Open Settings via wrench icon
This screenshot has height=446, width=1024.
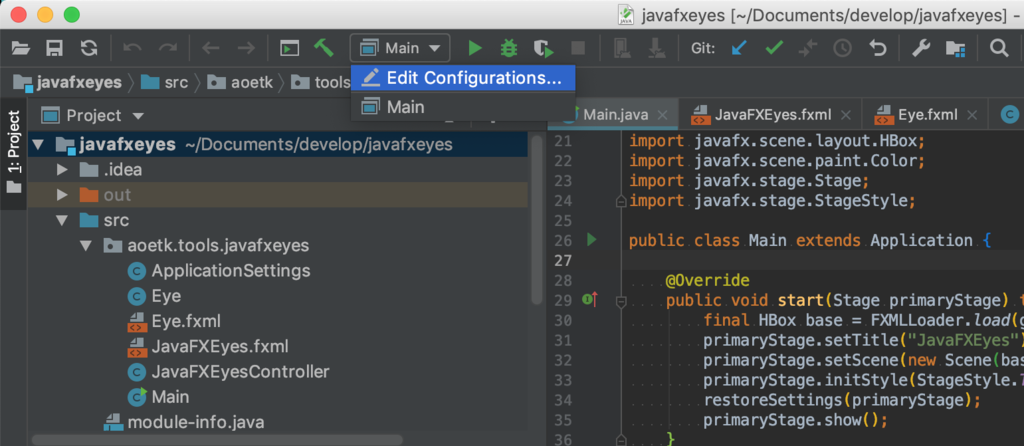click(921, 48)
